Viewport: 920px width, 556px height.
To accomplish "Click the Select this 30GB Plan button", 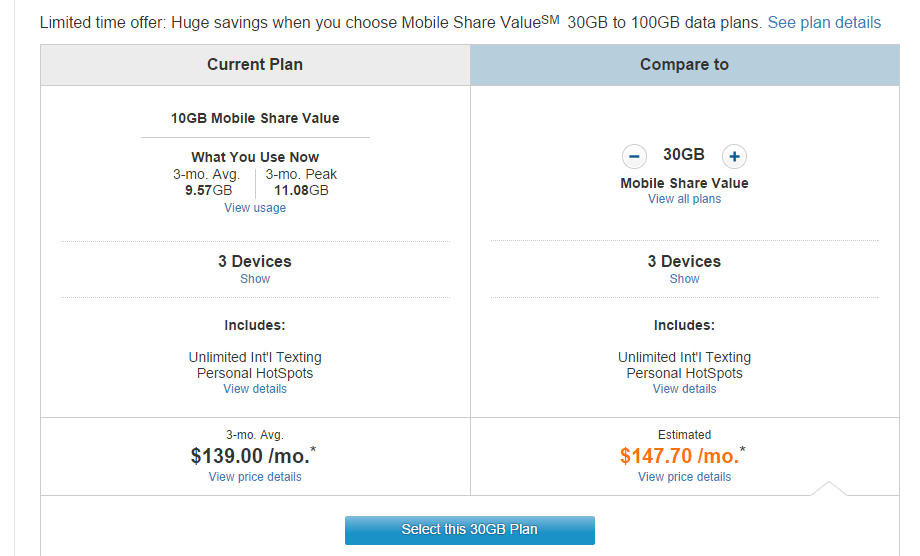I will 469,530.
